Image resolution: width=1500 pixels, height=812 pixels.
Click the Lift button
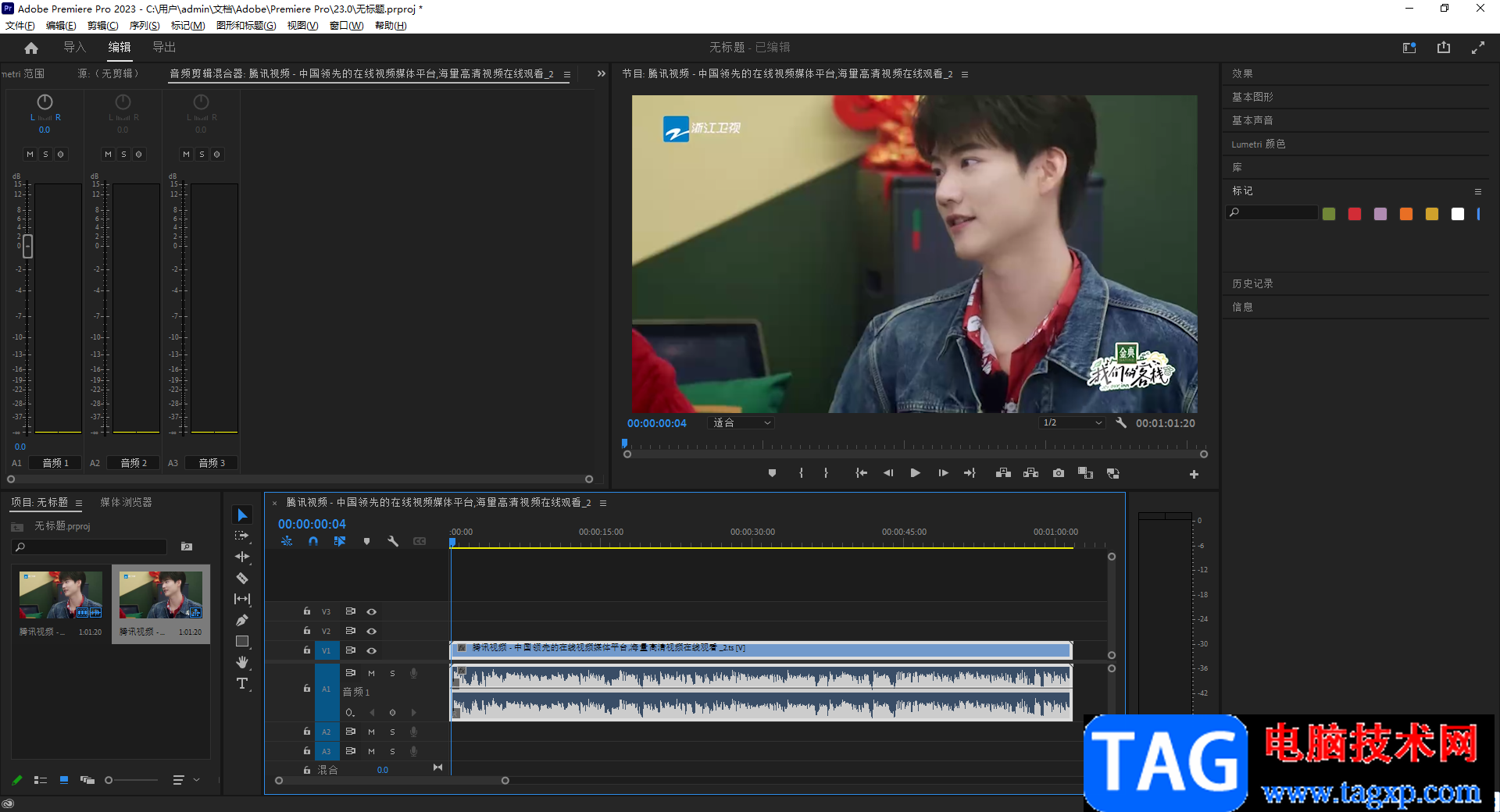coord(1004,473)
